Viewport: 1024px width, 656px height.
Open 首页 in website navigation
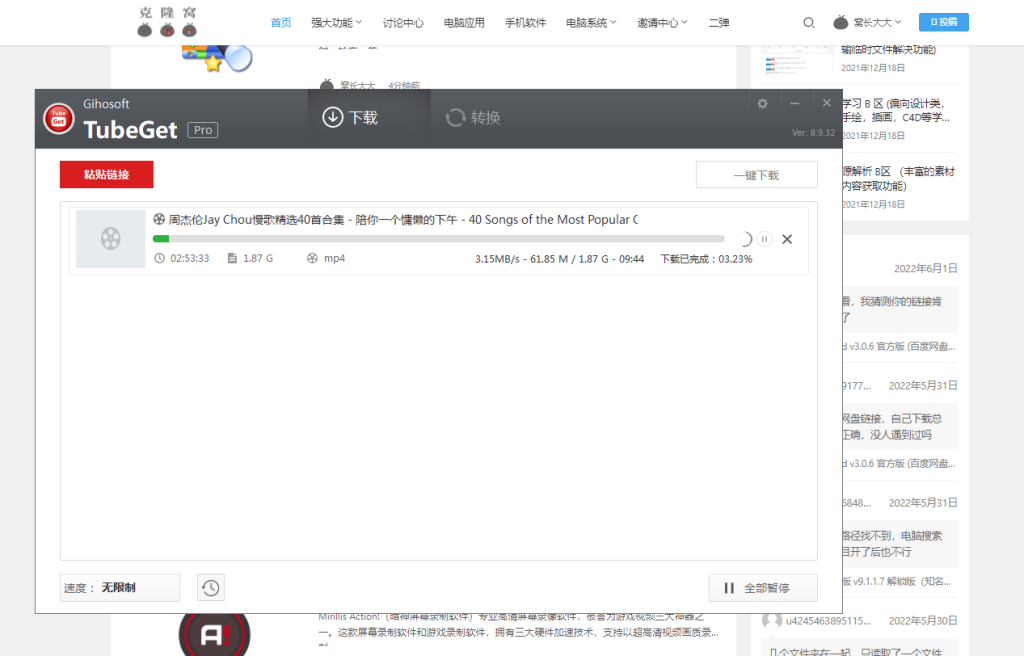[x=281, y=23]
